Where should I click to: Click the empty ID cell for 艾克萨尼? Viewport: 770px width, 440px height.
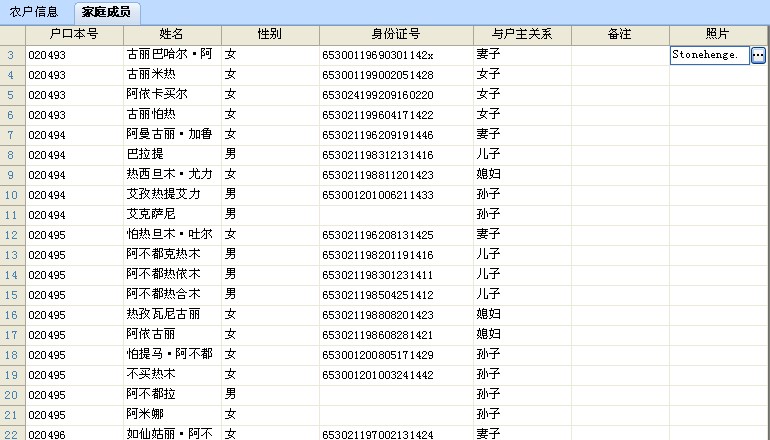(x=395, y=214)
